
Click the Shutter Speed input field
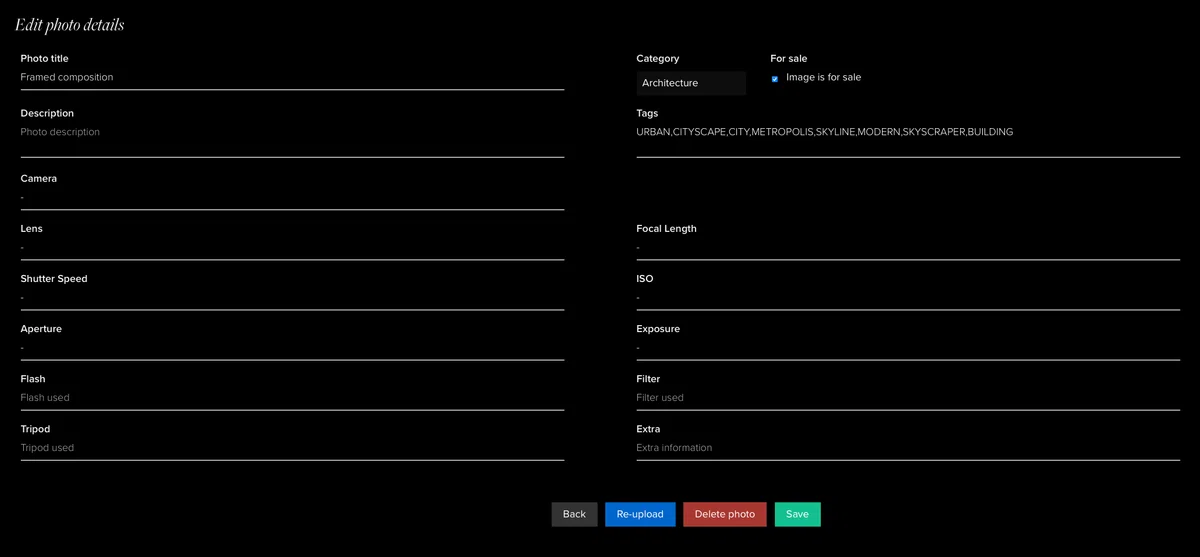292,298
